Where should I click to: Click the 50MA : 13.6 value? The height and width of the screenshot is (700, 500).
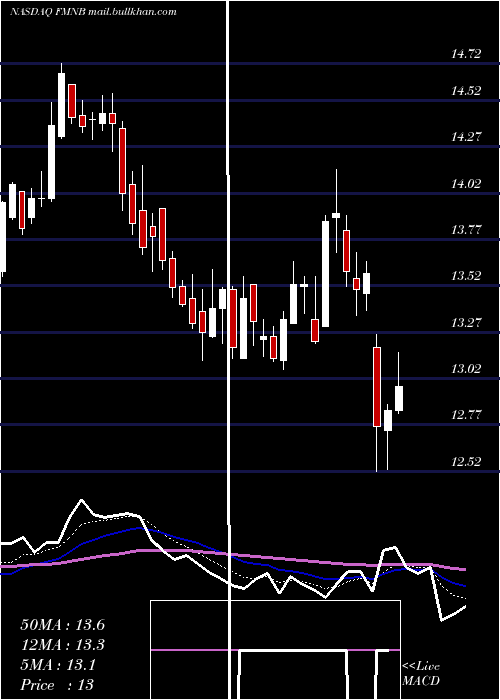click(62, 625)
